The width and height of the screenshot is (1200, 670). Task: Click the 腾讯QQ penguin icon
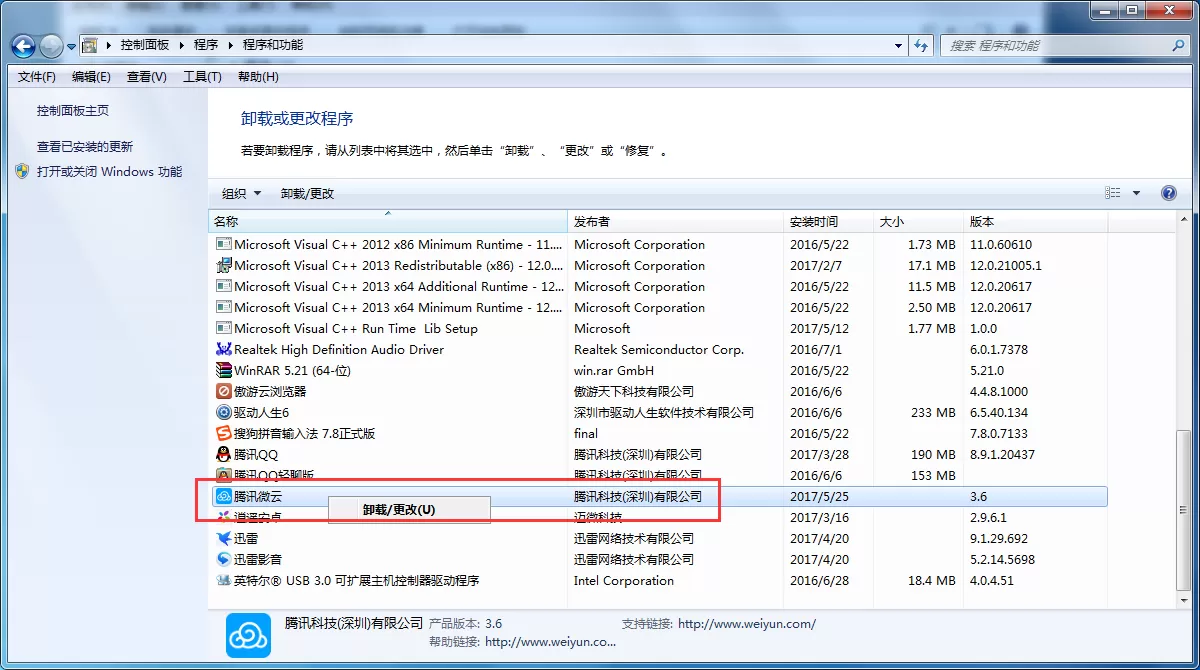click(224, 454)
